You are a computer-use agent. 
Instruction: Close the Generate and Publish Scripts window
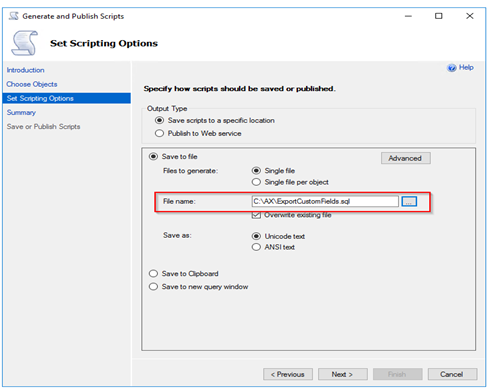470,16
